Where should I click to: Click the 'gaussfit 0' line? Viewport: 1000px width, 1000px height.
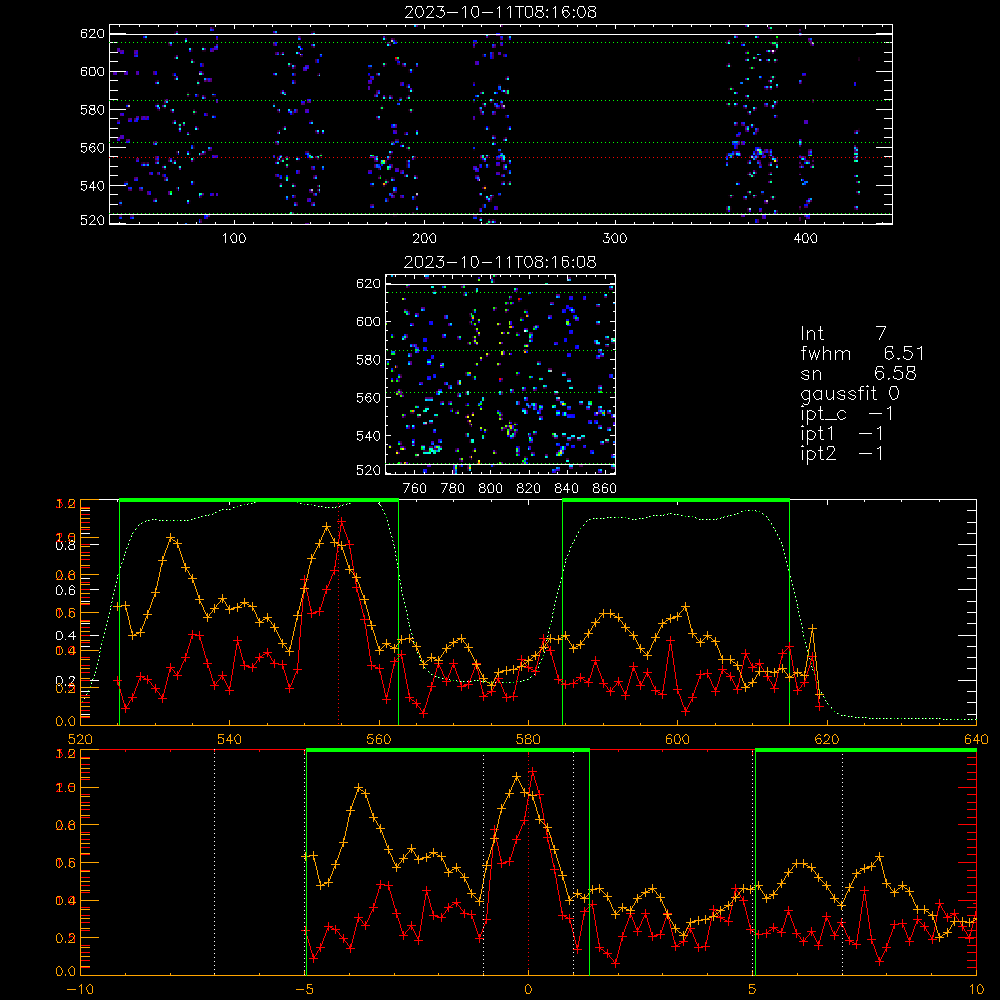(850, 393)
